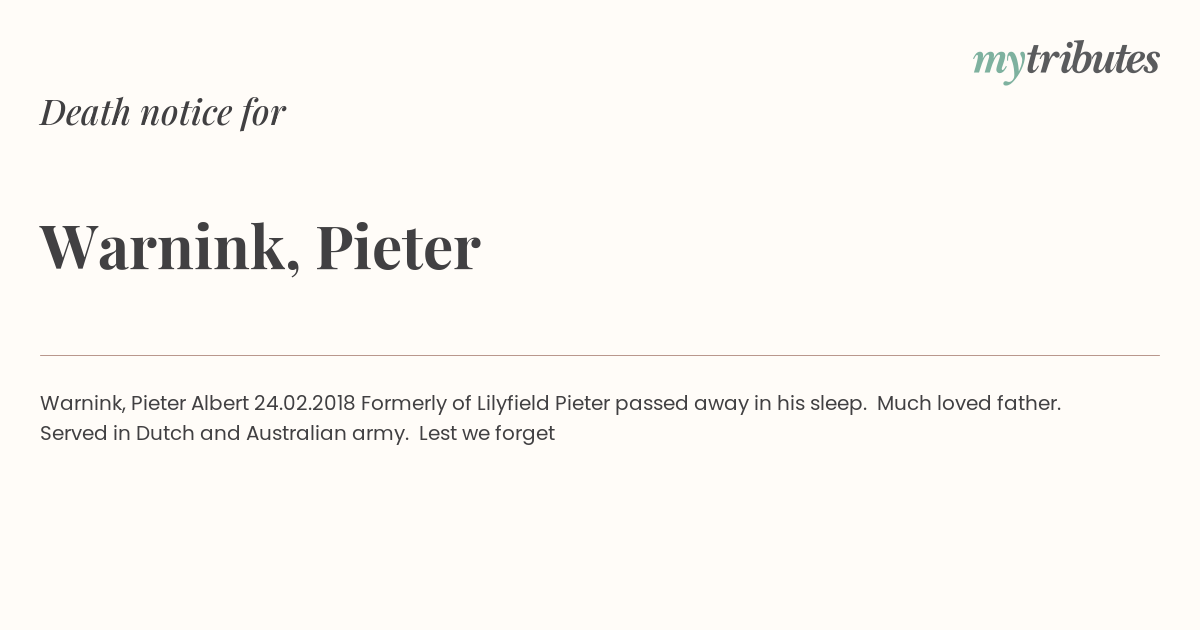Click the phrase "Lest we forget"
Viewport: 1200px width, 630px height.
pos(487,433)
